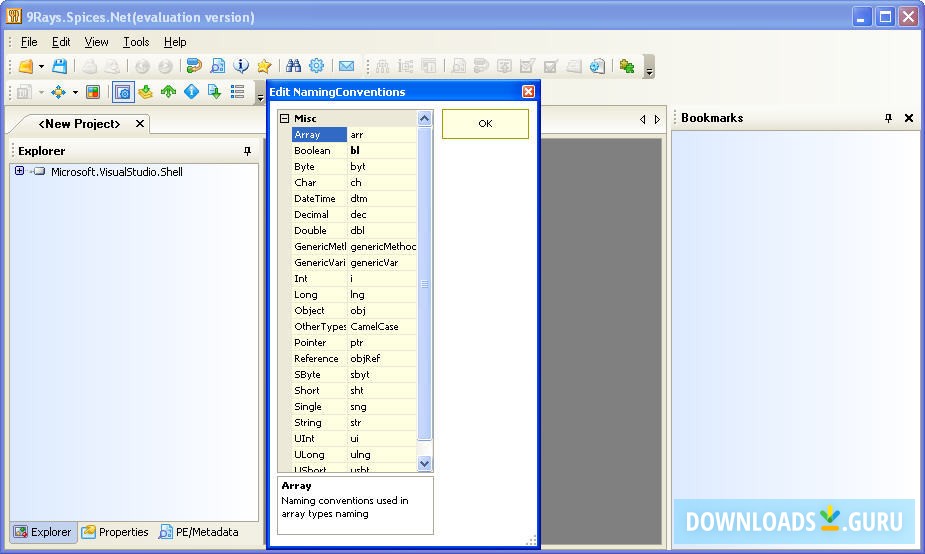
Task: Toggle the highlighted window-gear toolbar button
Action: (123, 92)
